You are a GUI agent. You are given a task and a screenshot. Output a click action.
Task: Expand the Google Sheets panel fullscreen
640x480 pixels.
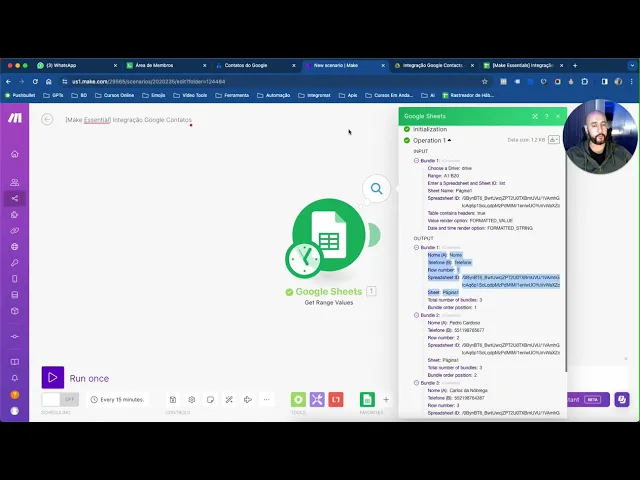[535, 116]
